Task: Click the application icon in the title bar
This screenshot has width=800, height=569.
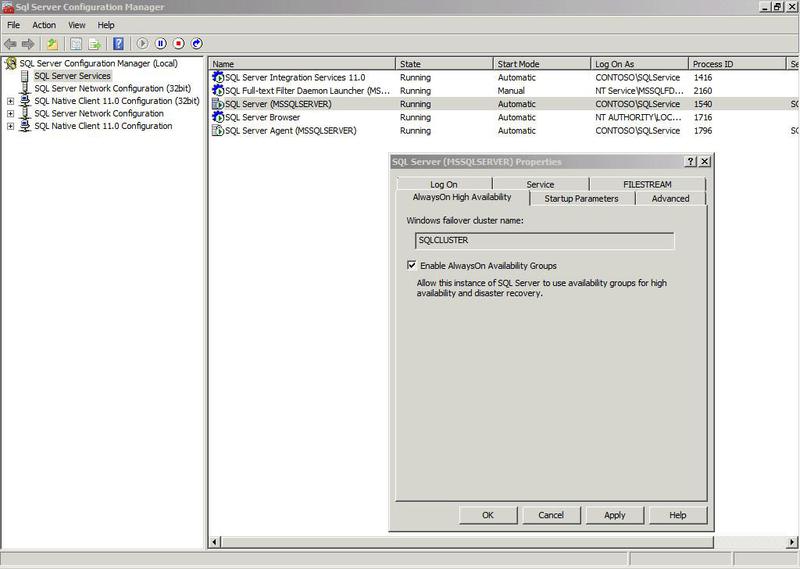Action: click(8, 7)
